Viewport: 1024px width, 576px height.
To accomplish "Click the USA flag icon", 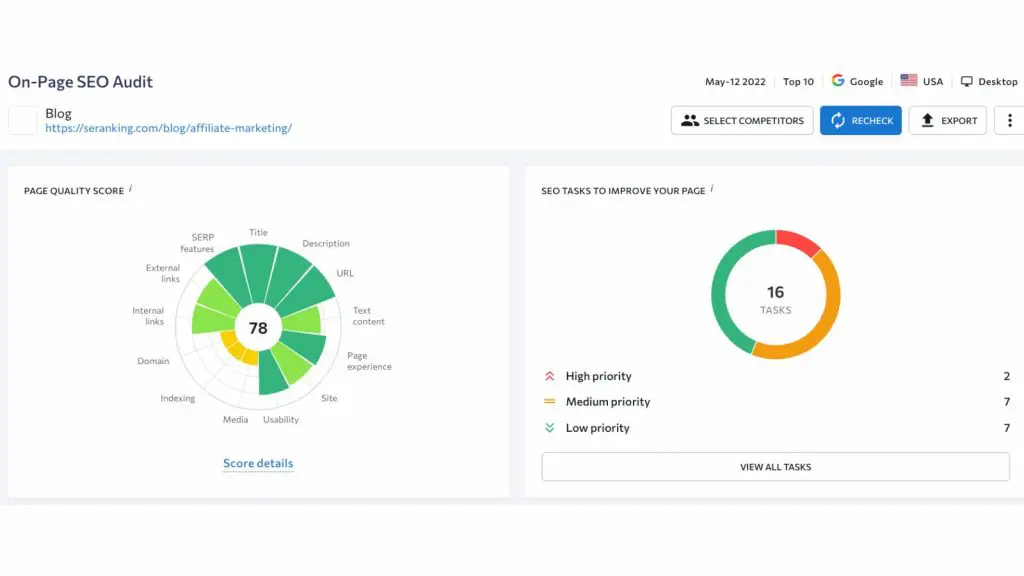I will pyautogui.click(x=908, y=81).
